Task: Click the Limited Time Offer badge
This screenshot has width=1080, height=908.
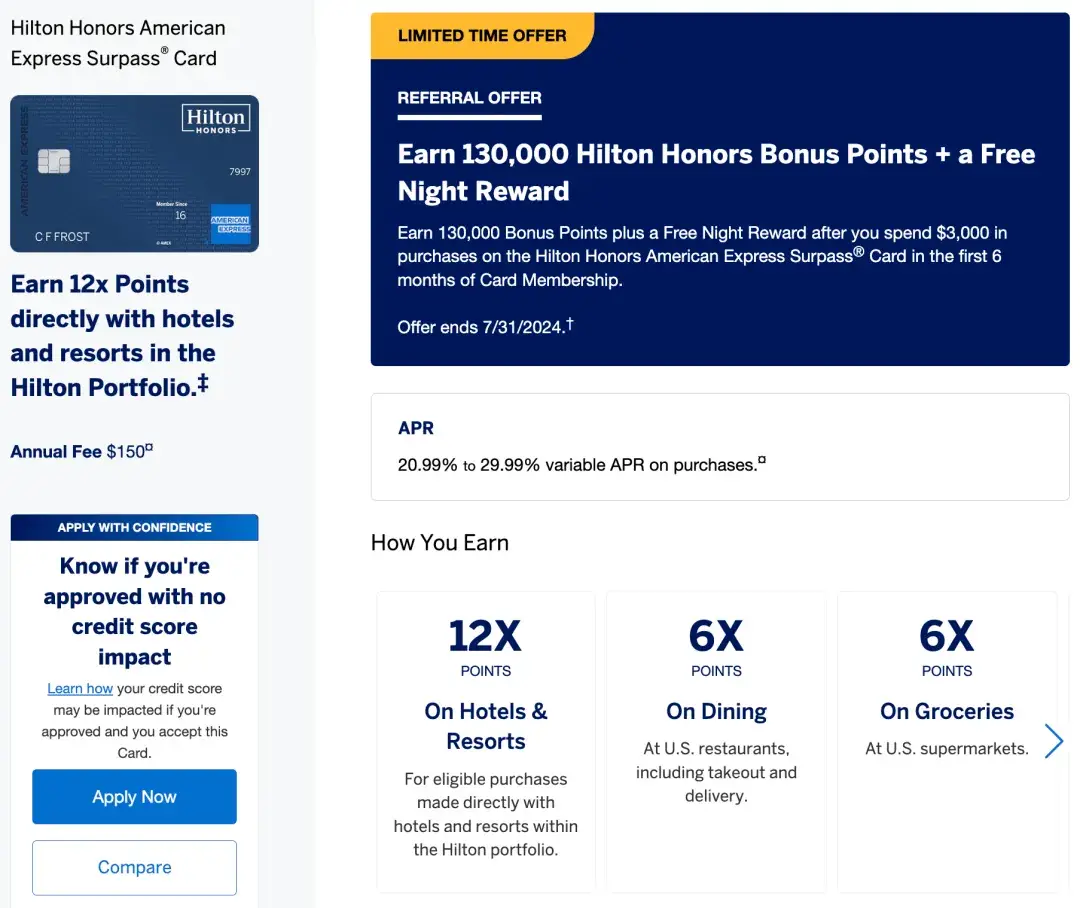Action: (x=482, y=36)
